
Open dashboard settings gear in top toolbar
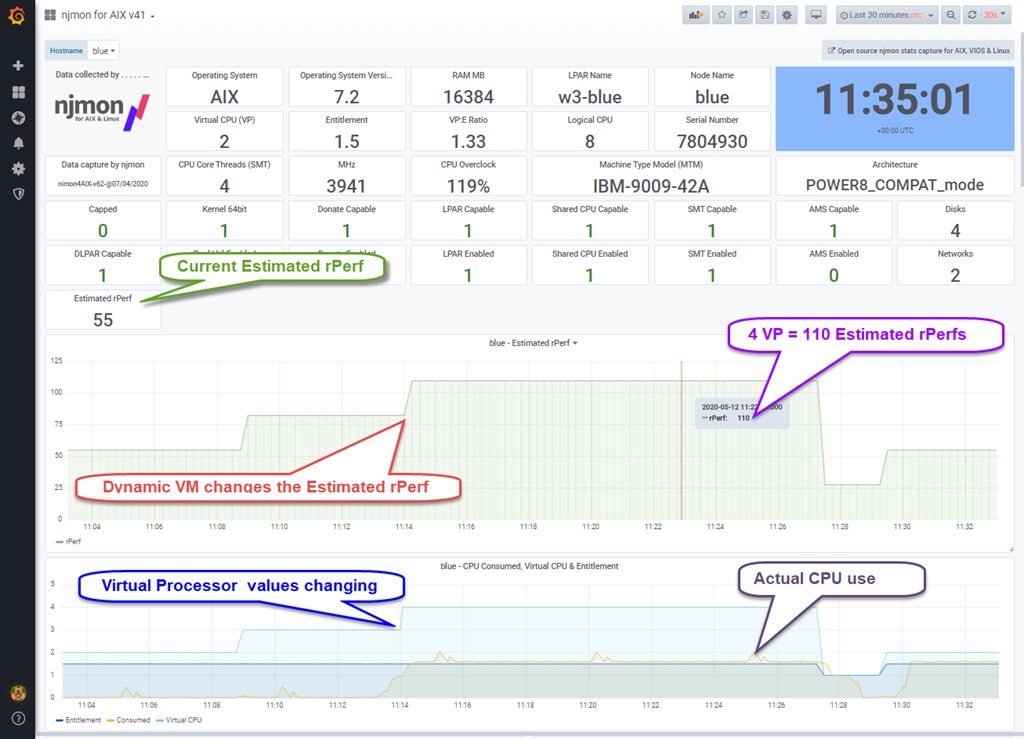tap(787, 15)
